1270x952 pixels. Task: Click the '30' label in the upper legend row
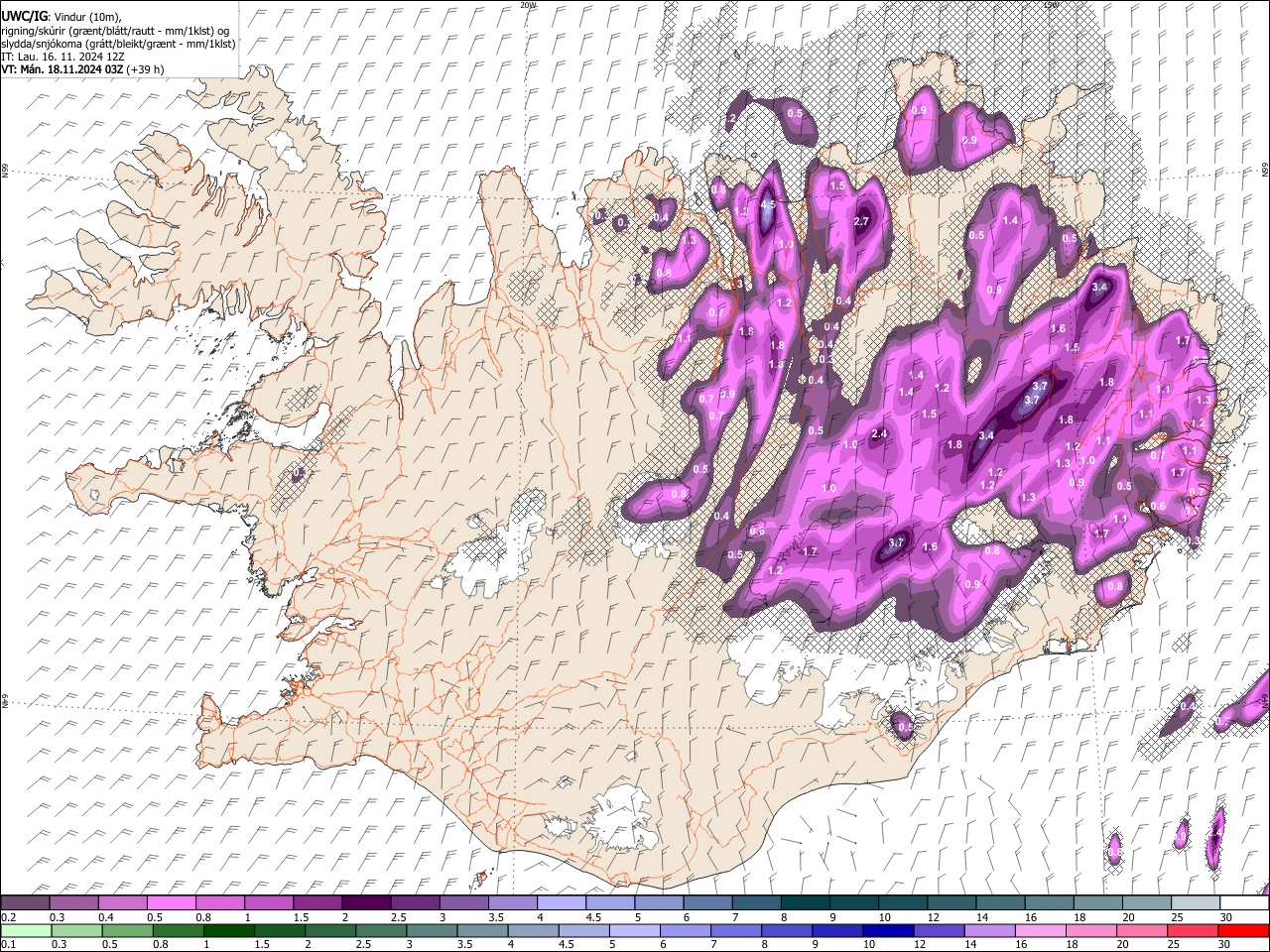pos(1226,917)
